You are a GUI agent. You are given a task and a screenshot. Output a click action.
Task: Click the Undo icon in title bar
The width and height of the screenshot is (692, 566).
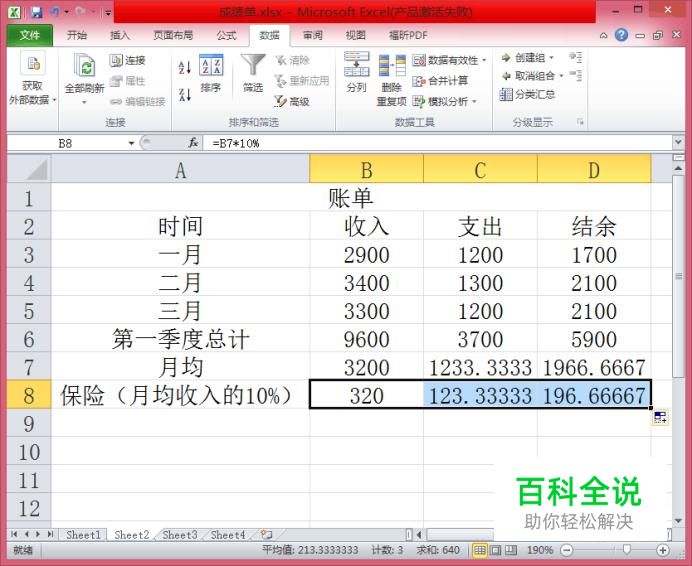pos(54,11)
